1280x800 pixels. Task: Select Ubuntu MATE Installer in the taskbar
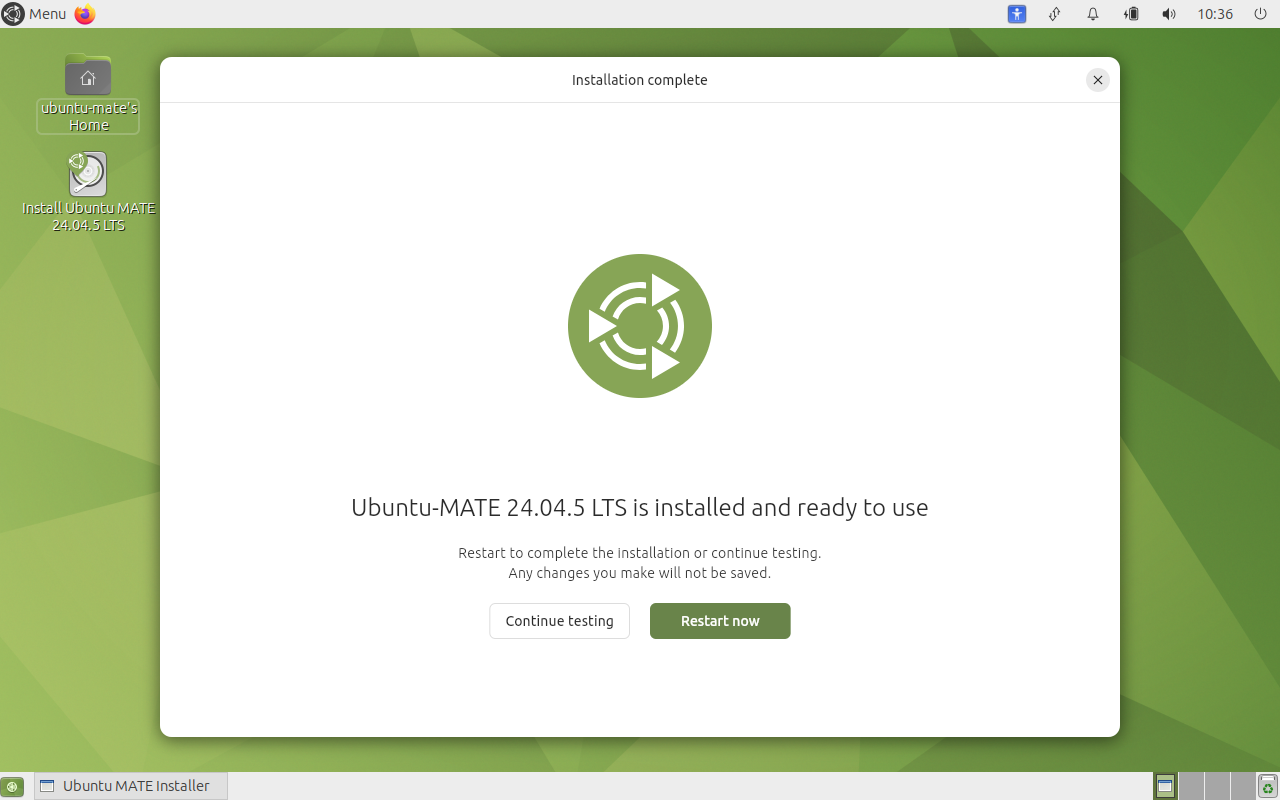(131, 786)
